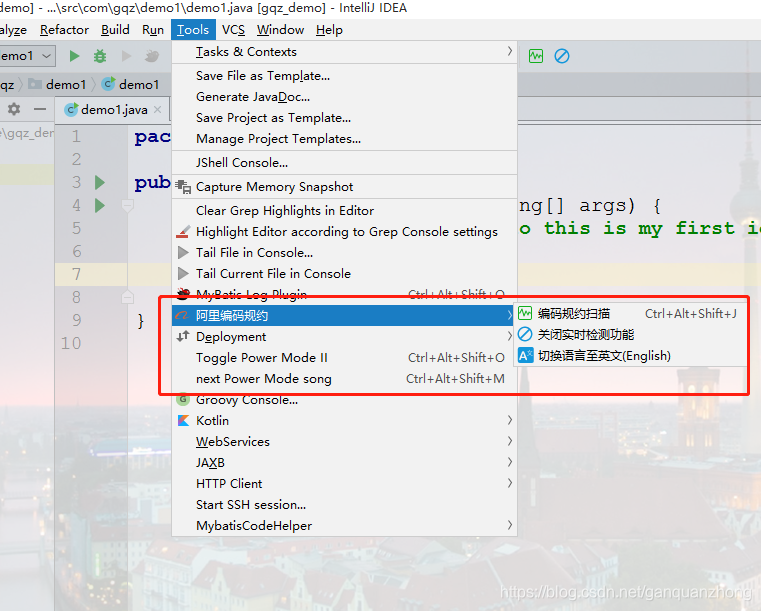Viewport: 761px width, 611px height.
Task: Choose Manage Project Templates
Action: pyautogui.click(x=345, y=139)
